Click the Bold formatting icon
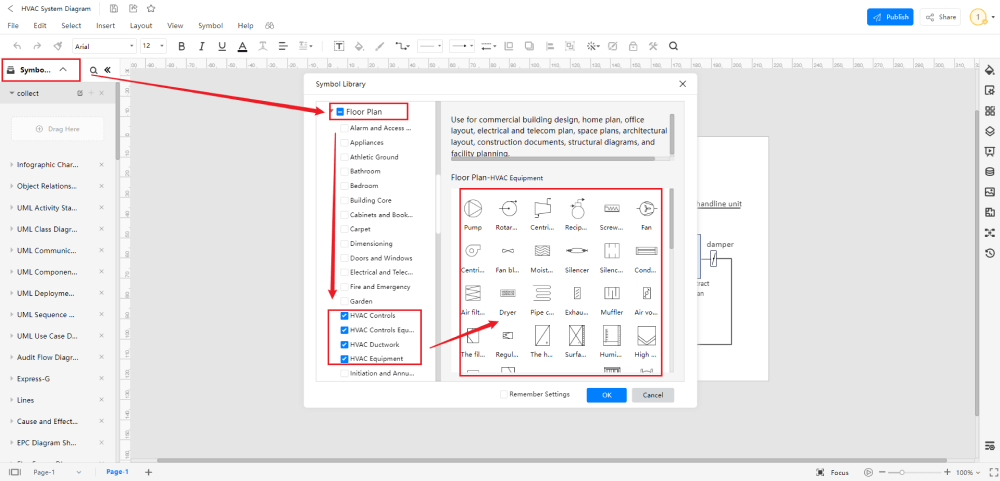Screen dimensions: 1000x481 click(x=181, y=46)
